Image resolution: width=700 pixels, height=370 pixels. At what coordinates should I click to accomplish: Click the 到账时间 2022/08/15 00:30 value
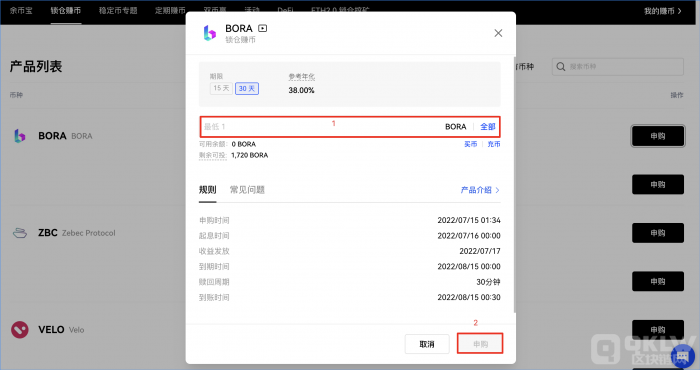[x=469, y=297]
